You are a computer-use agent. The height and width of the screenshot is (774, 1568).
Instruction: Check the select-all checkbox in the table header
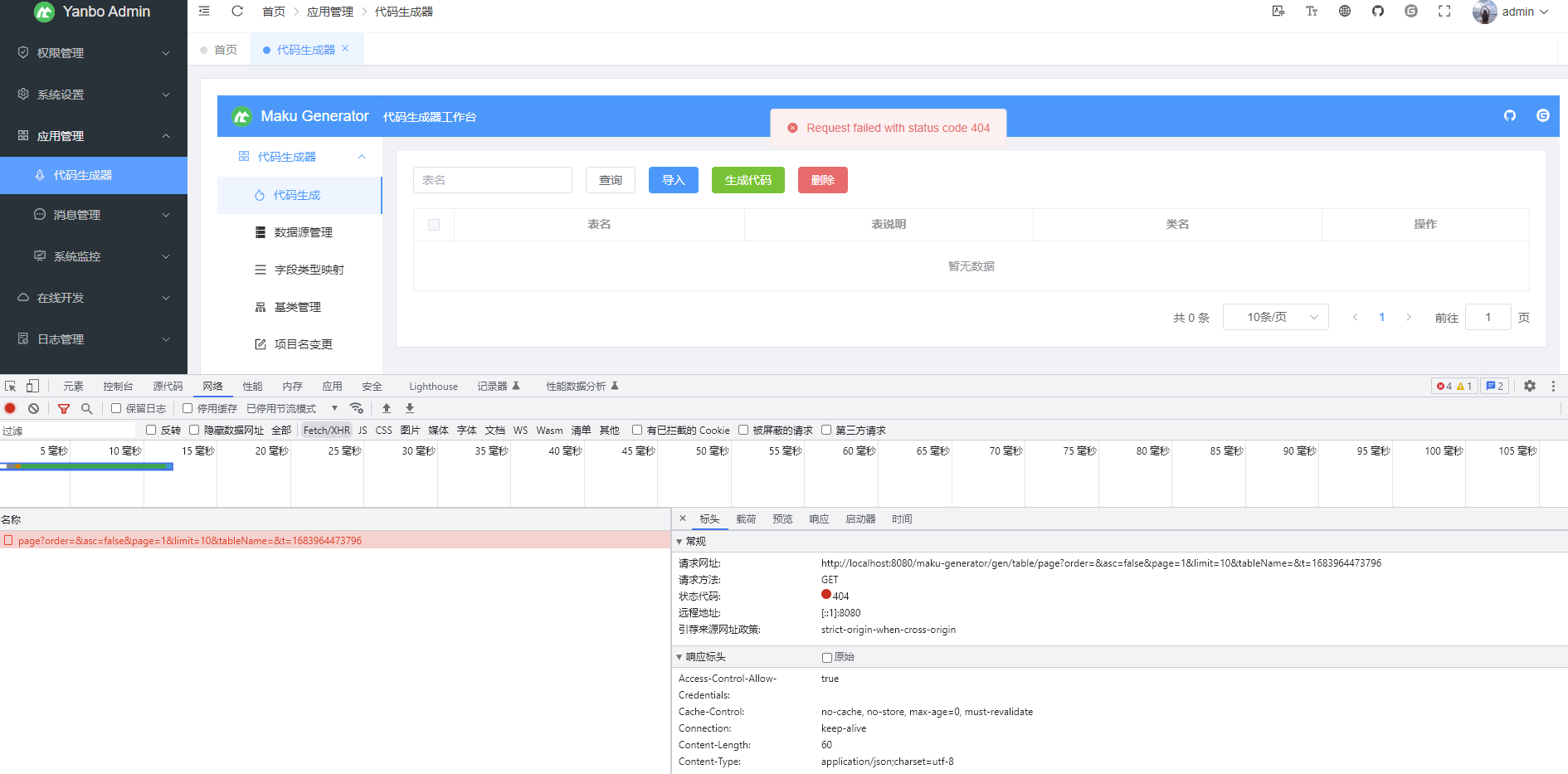pyautogui.click(x=434, y=225)
